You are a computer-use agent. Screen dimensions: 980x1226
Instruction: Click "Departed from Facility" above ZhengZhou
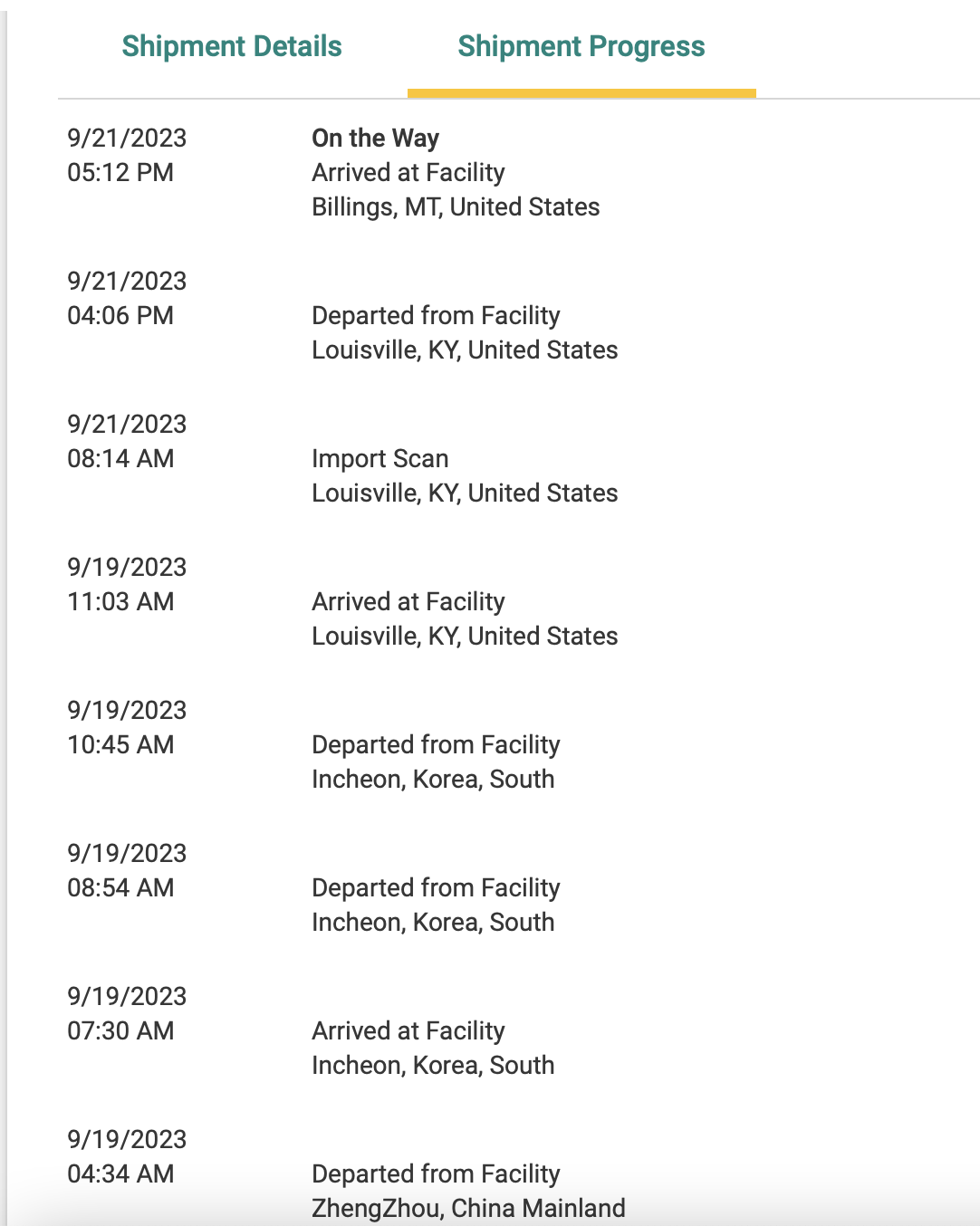(436, 1173)
